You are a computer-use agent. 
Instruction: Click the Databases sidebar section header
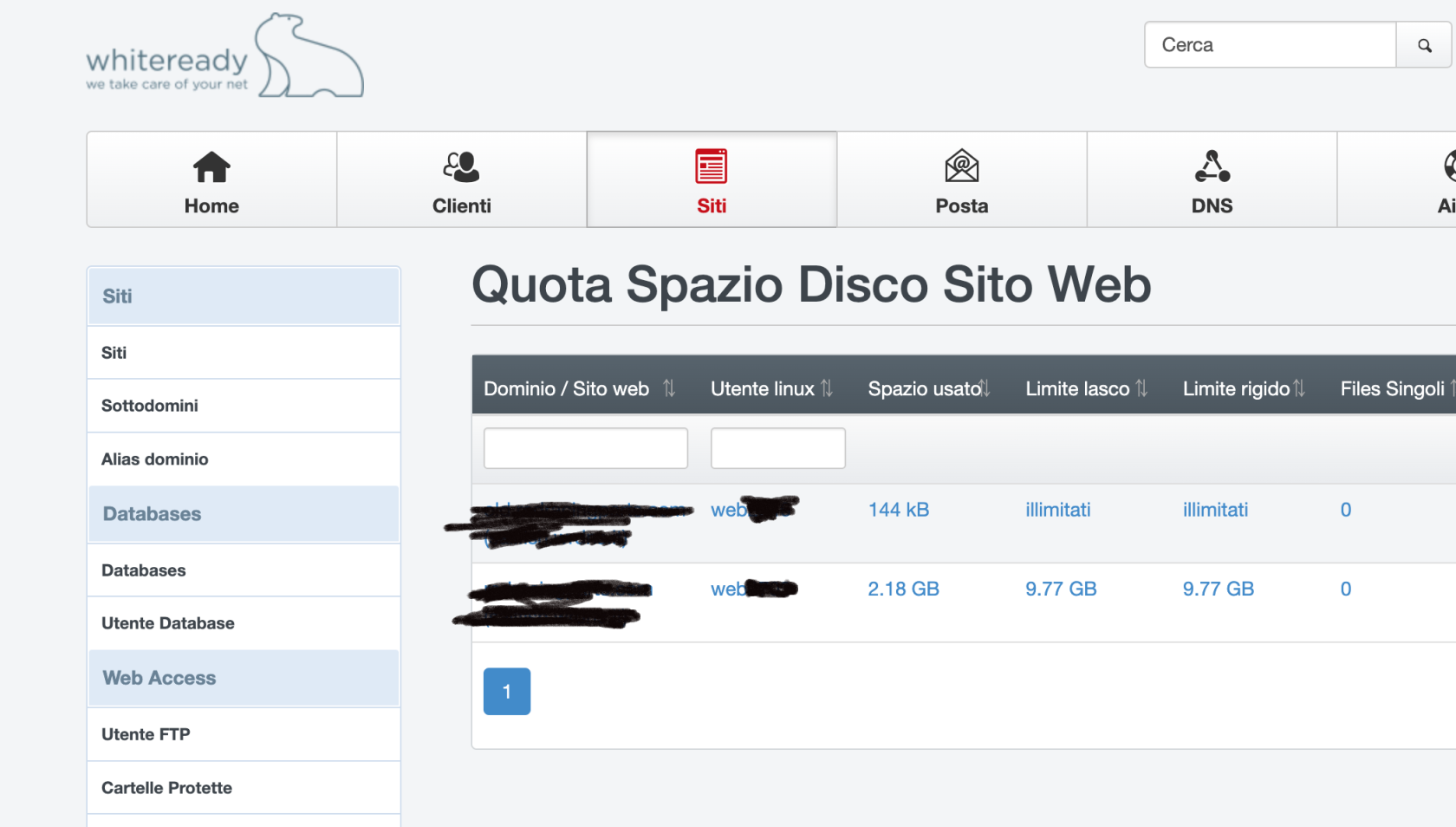244,514
